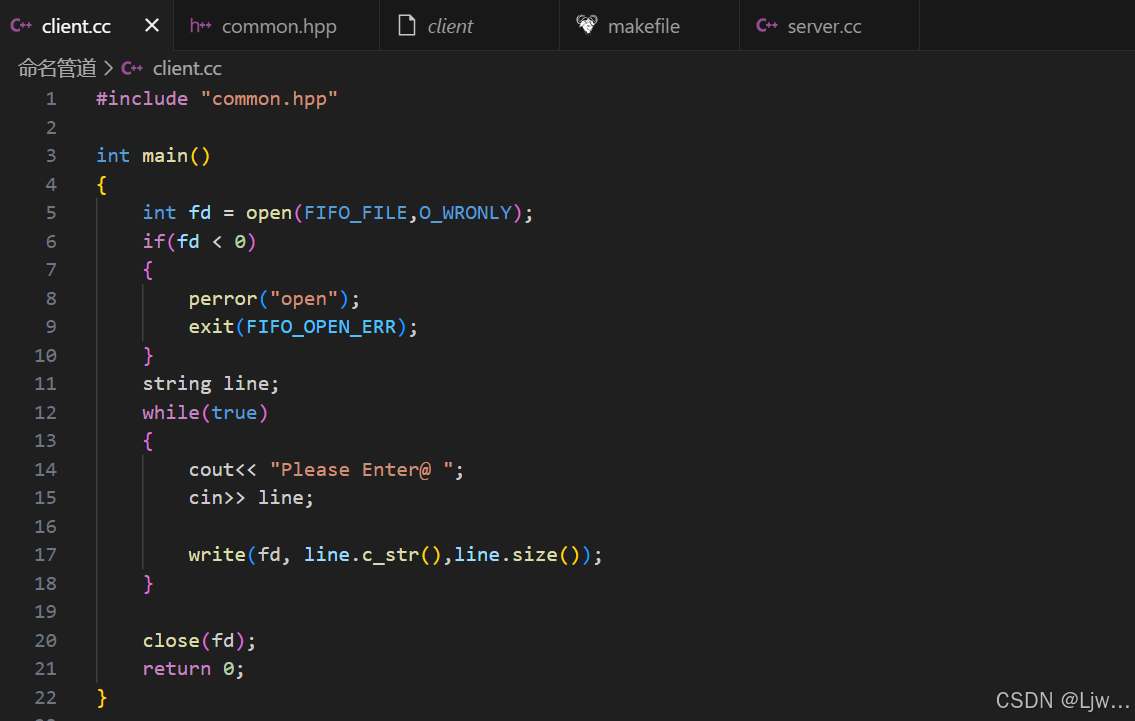The width and height of the screenshot is (1135, 721).
Task: Switch to the common.hpp tab
Action: click(x=278, y=26)
